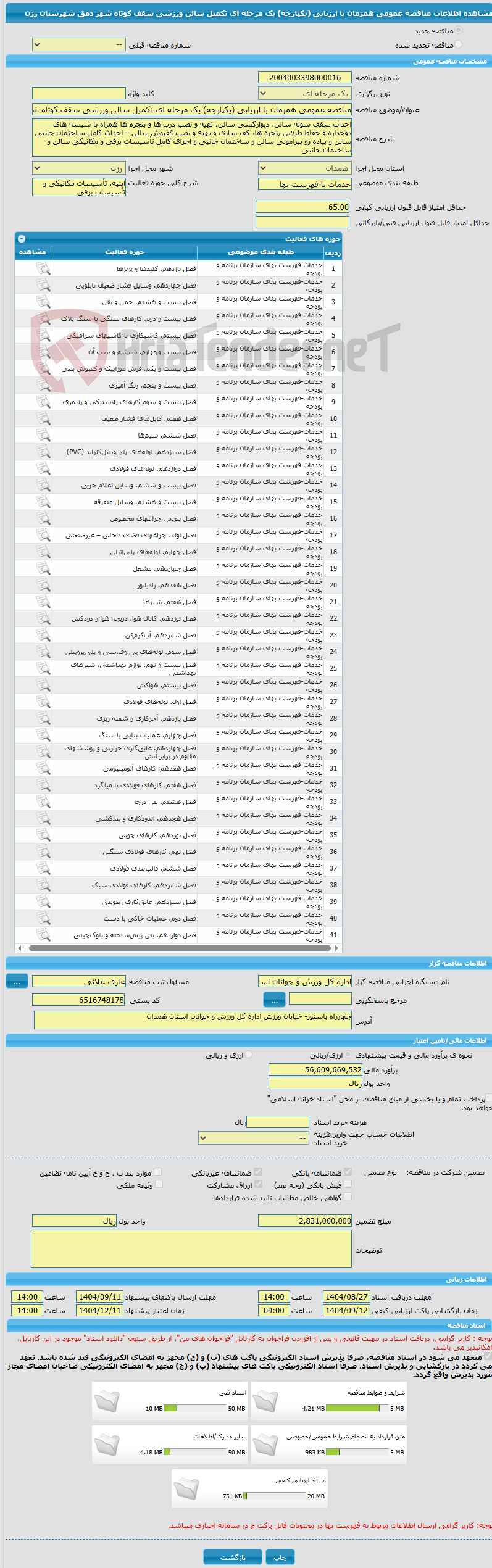The height and width of the screenshot is (1568, 492).
Task: Open the اسناد فنی folder icon
Action: pyautogui.click(x=106, y=1400)
